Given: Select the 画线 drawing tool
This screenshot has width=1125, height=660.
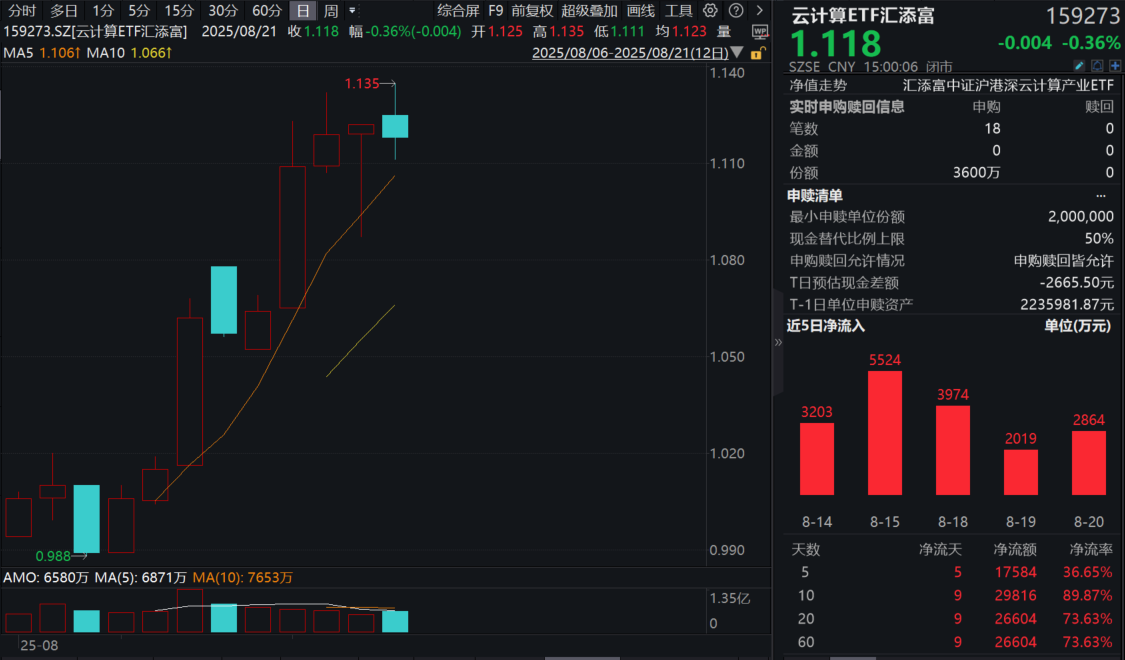Looking at the screenshot, I should [x=640, y=11].
